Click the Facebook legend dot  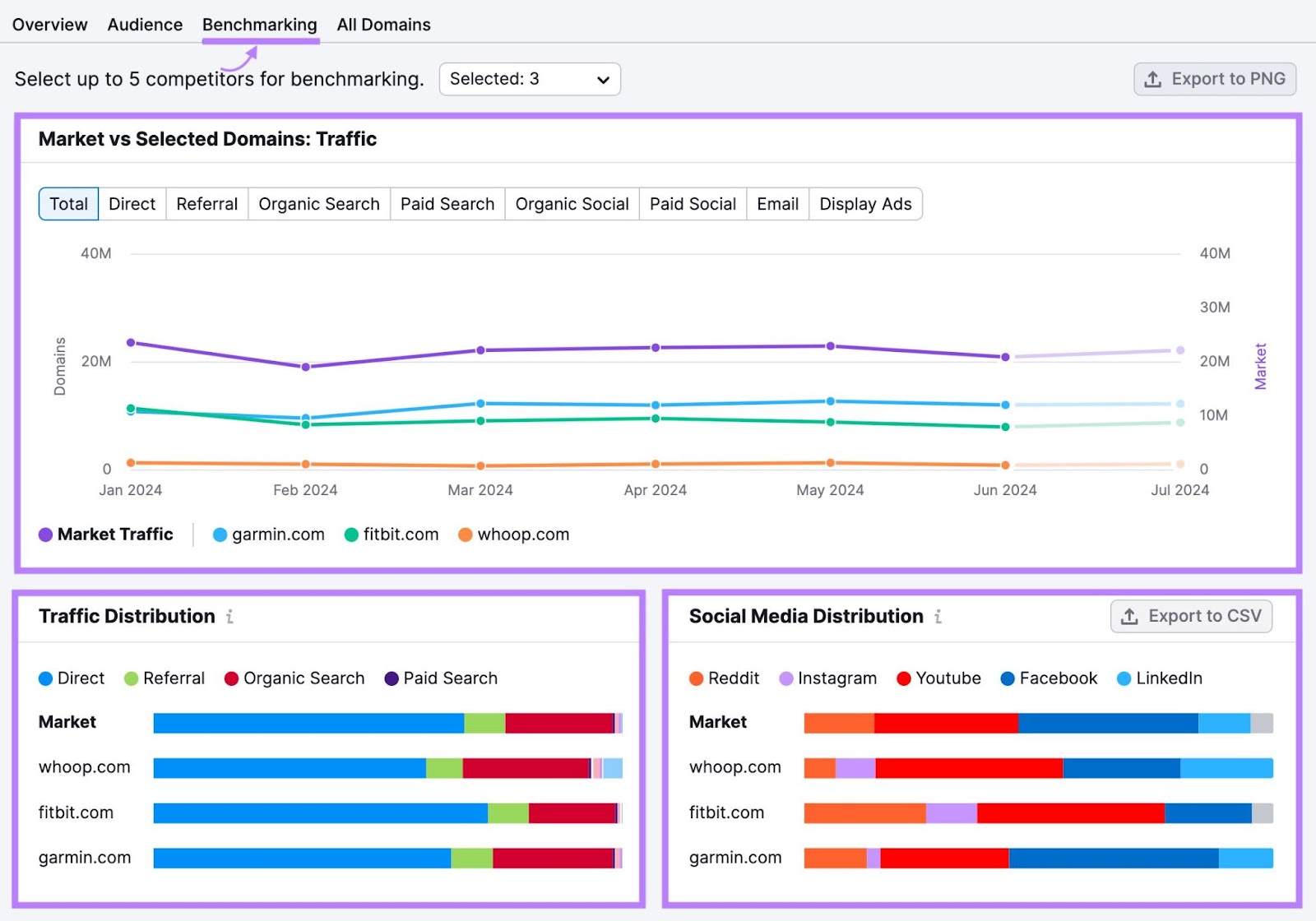click(1008, 678)
